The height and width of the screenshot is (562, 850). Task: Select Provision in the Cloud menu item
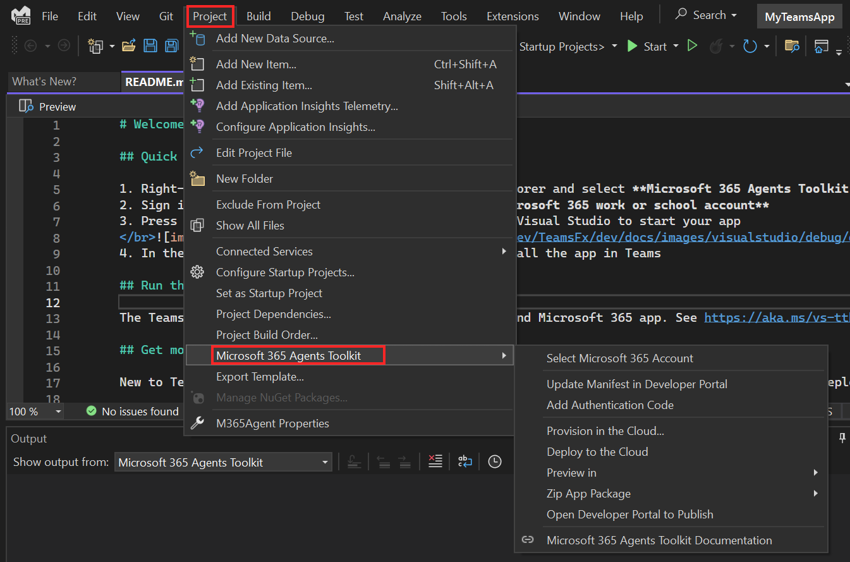[605, 431]
